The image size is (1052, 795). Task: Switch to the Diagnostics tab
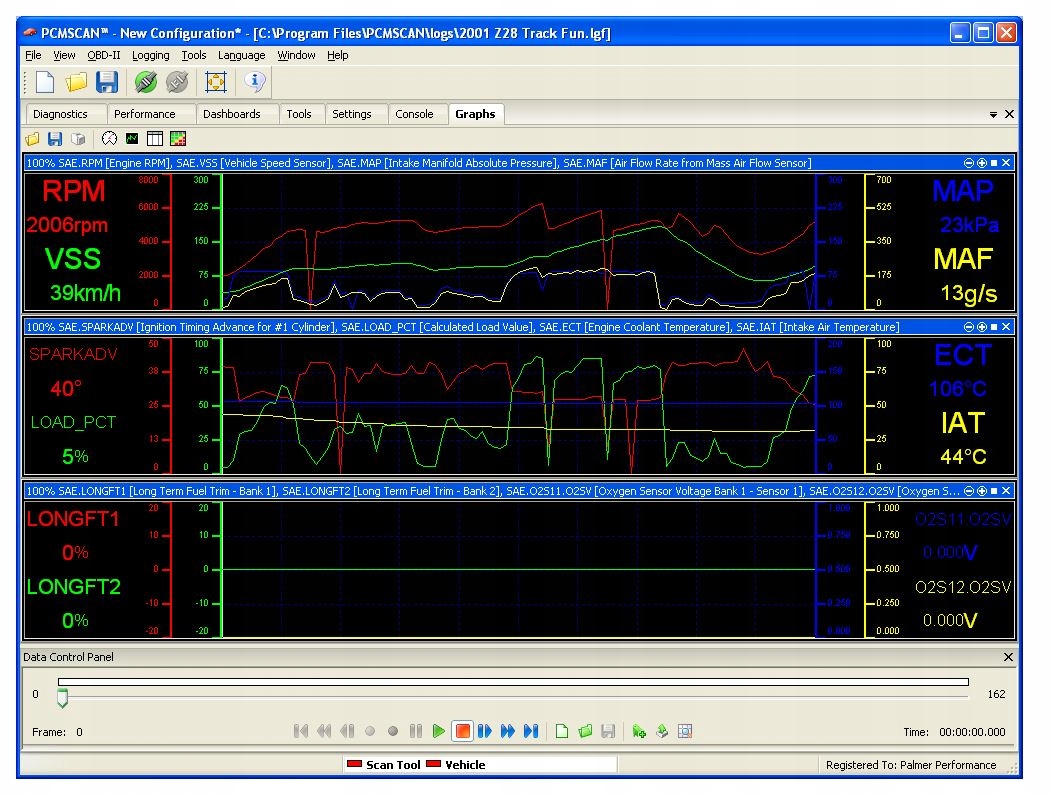(61, 114)
